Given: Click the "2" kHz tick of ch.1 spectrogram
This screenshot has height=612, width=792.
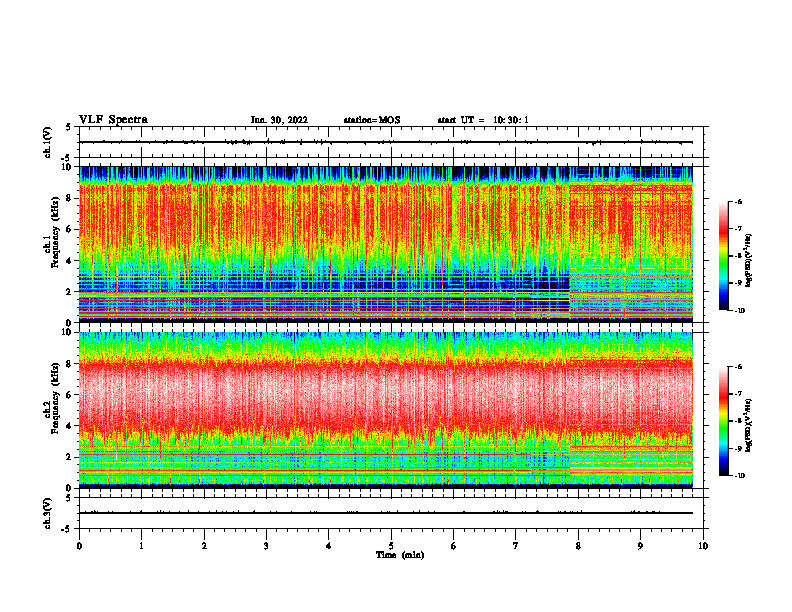Looking at the screenshot, I should (69, 291).
